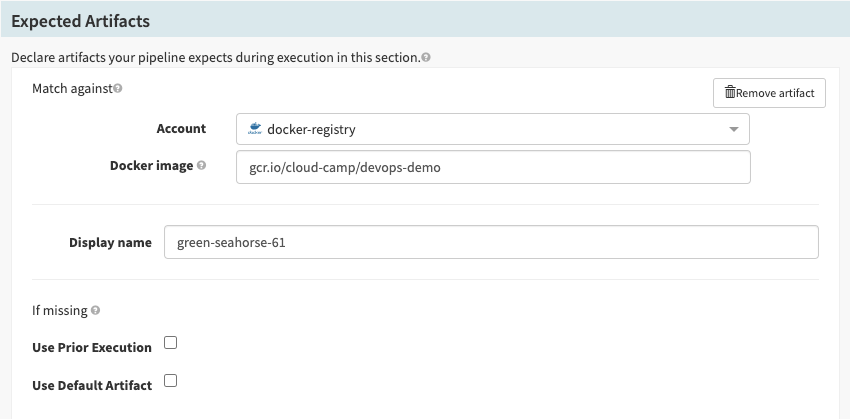Click the Docker image label text
Viewport: 850px width, 419px height.
tap(151, 166)
